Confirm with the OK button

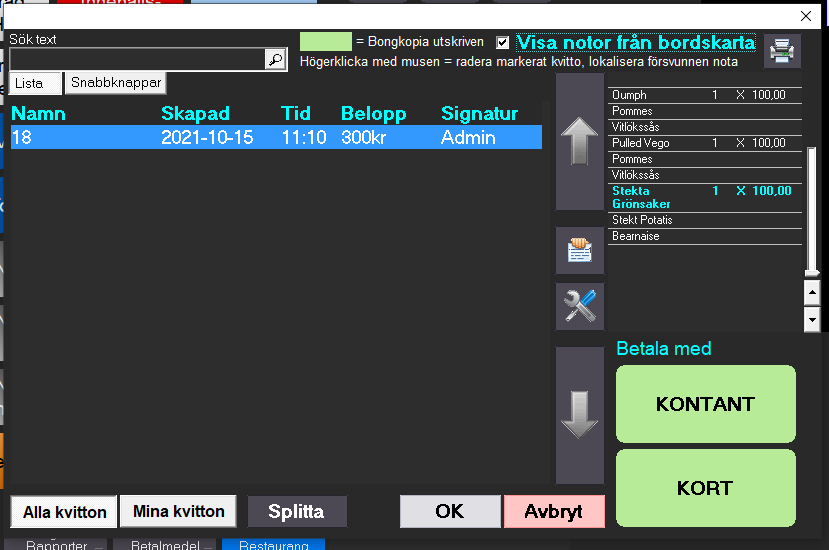pos(450,511)
